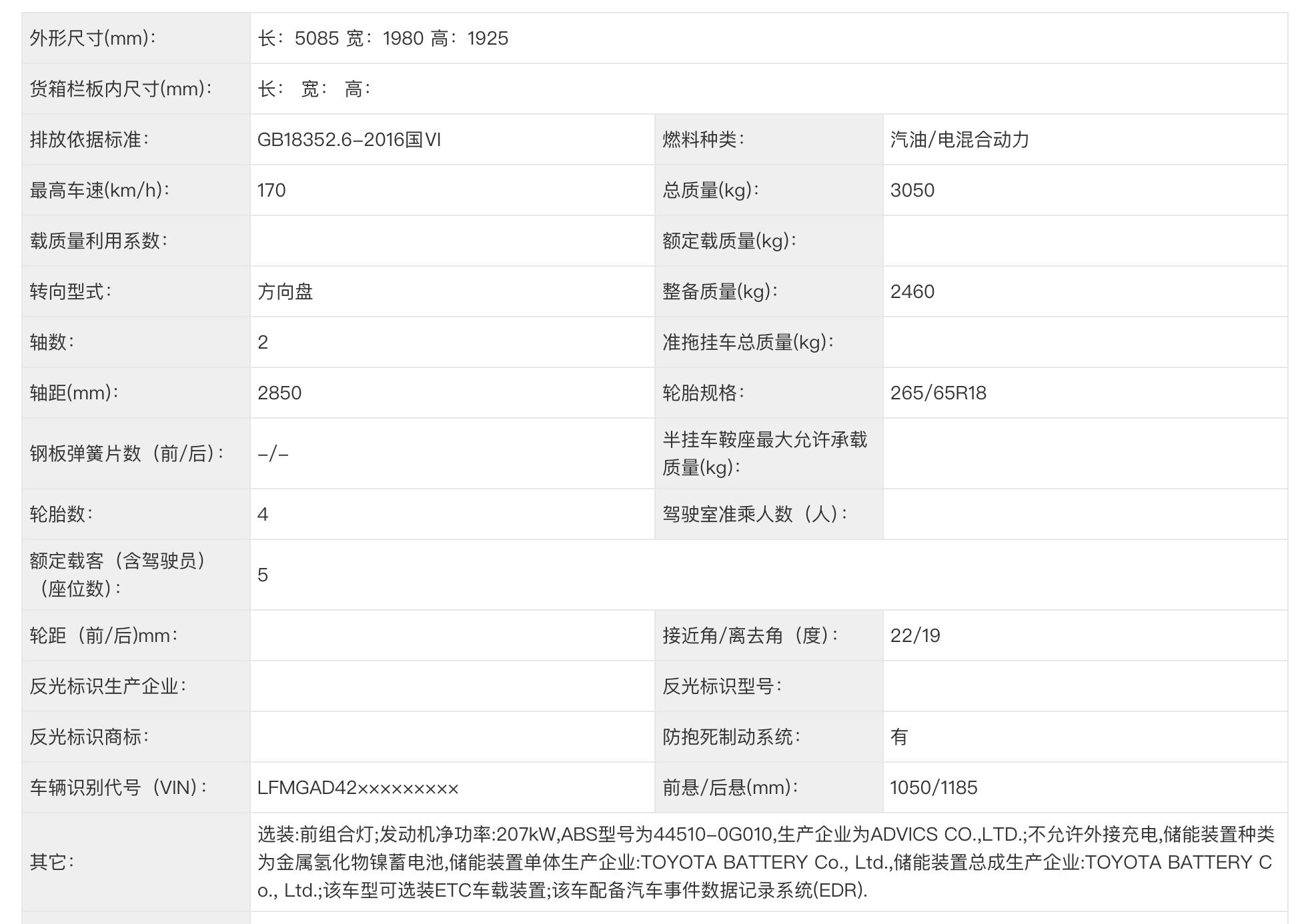The width and height of the screenshot is (1302, 924).
Task: Click the 轮胎数 label
Action: tap(61, 514)
